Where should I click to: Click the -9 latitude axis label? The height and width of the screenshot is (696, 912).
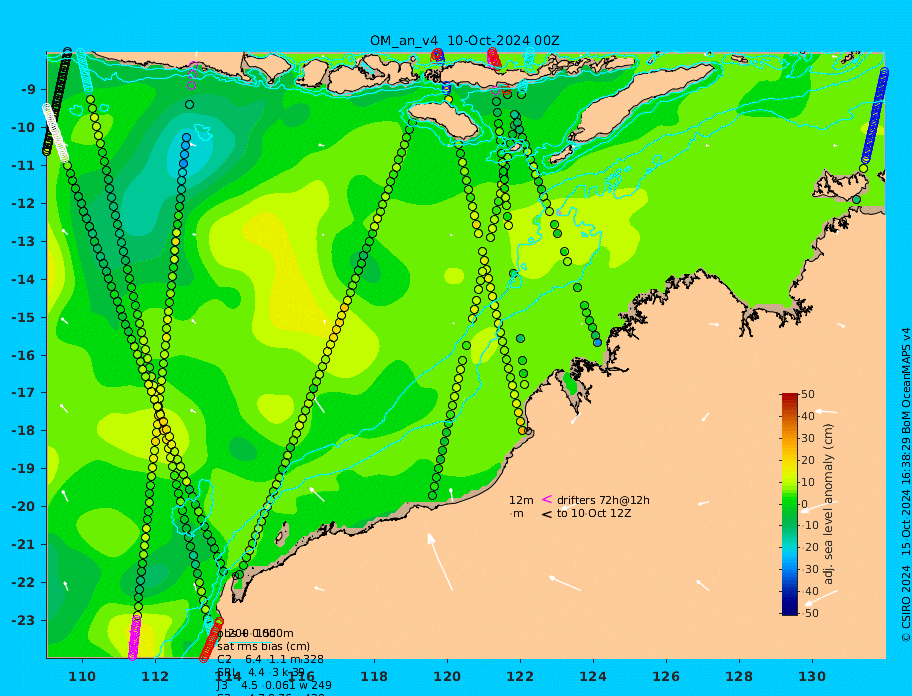point(28,90)
